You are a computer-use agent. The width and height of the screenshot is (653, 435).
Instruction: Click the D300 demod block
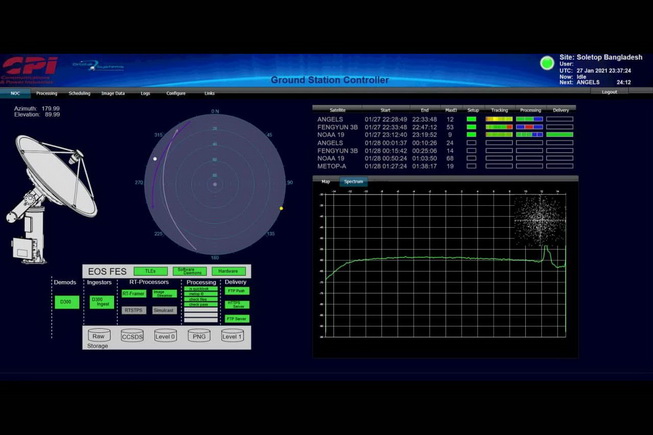[x=67, y=302]
